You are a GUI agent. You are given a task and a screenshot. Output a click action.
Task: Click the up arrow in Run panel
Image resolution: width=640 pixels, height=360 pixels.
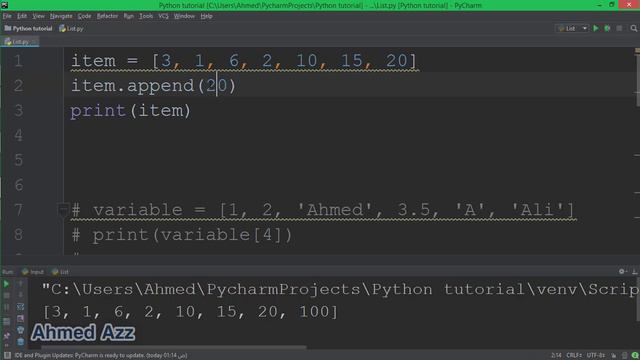20,284
